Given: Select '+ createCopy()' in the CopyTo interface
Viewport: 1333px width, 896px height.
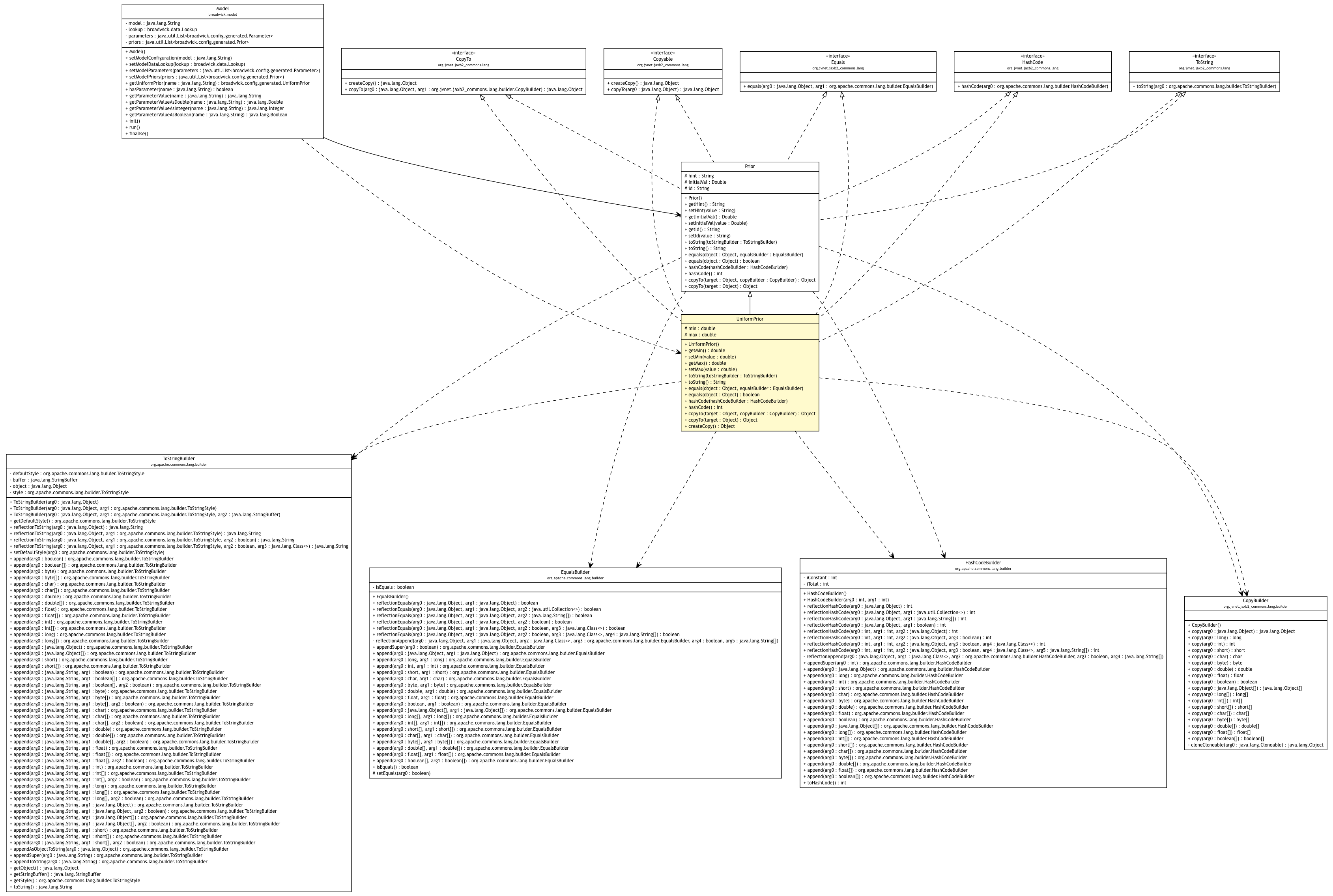Looking at the screenshot, I should click(x=381, y=84).
